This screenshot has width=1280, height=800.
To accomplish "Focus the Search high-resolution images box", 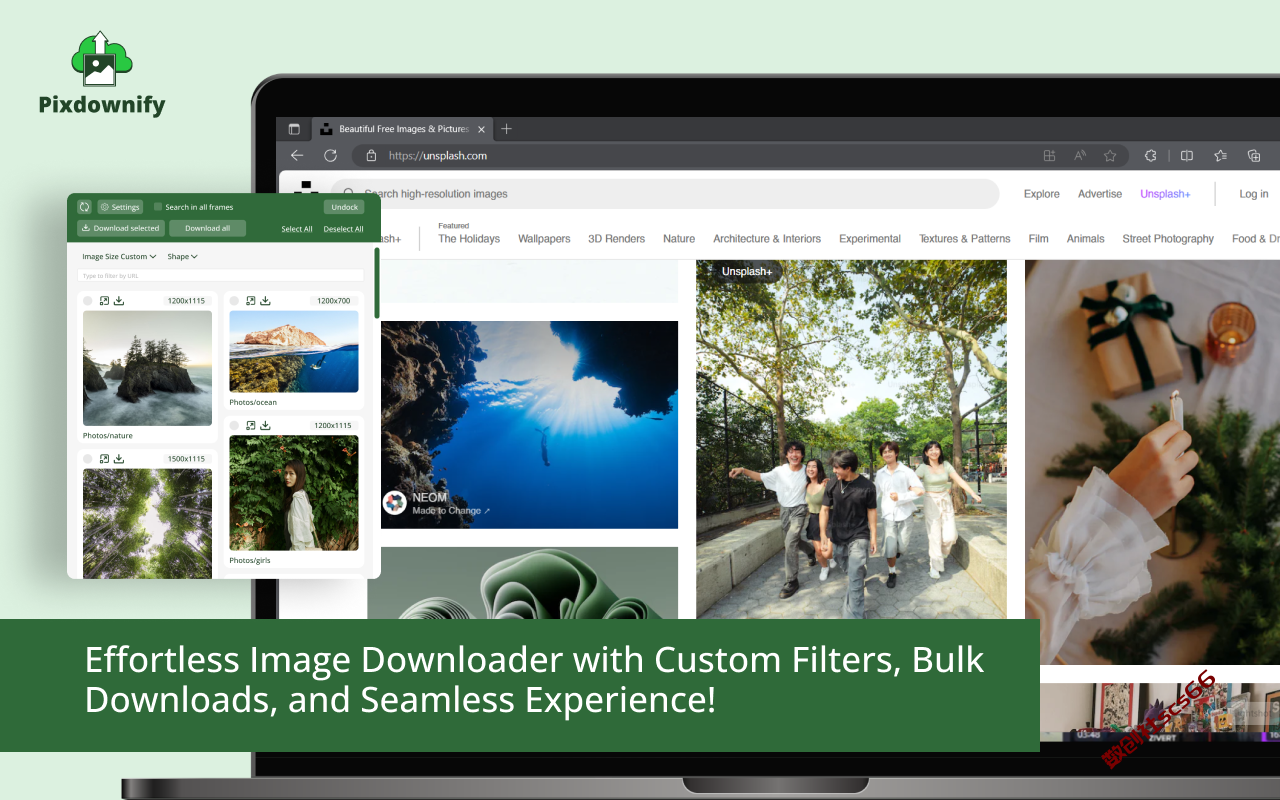I will tap(665, 194).
